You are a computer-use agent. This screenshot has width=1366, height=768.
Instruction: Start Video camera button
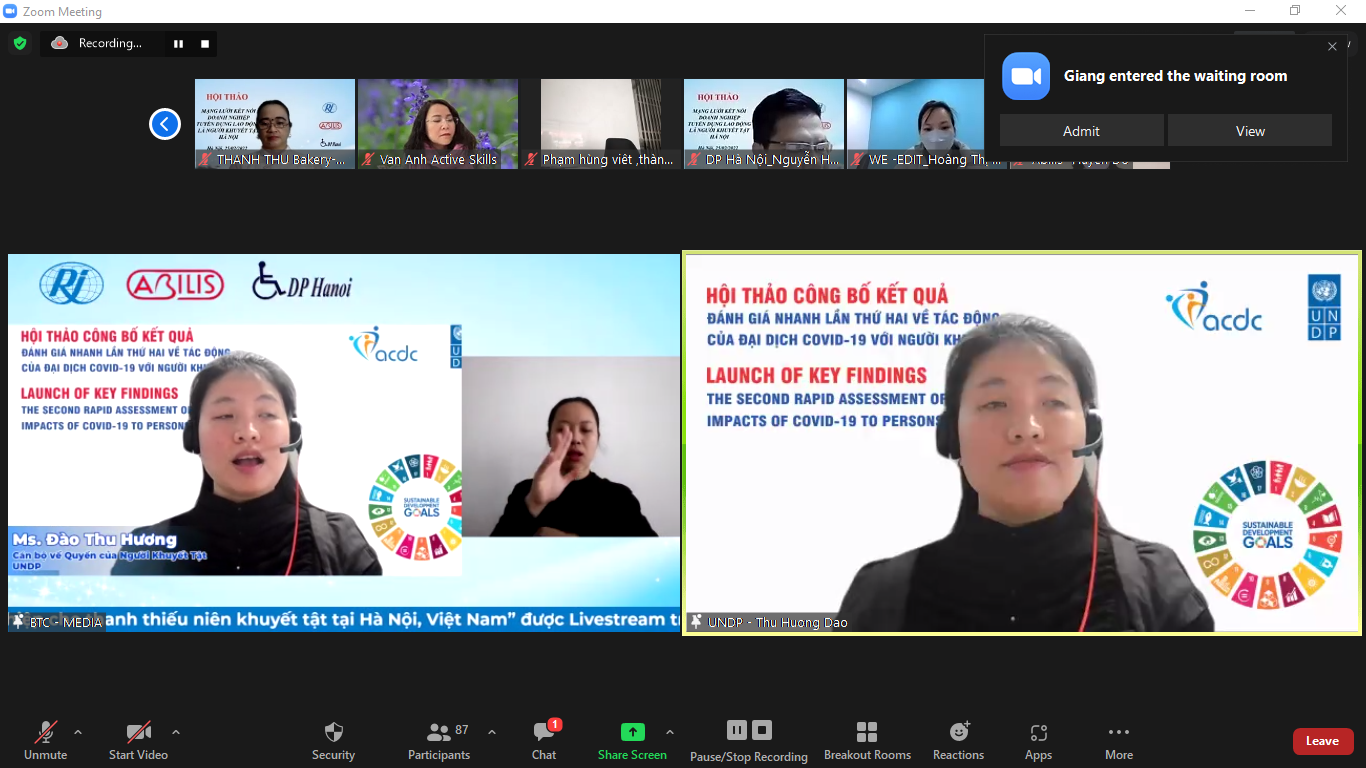138,741
